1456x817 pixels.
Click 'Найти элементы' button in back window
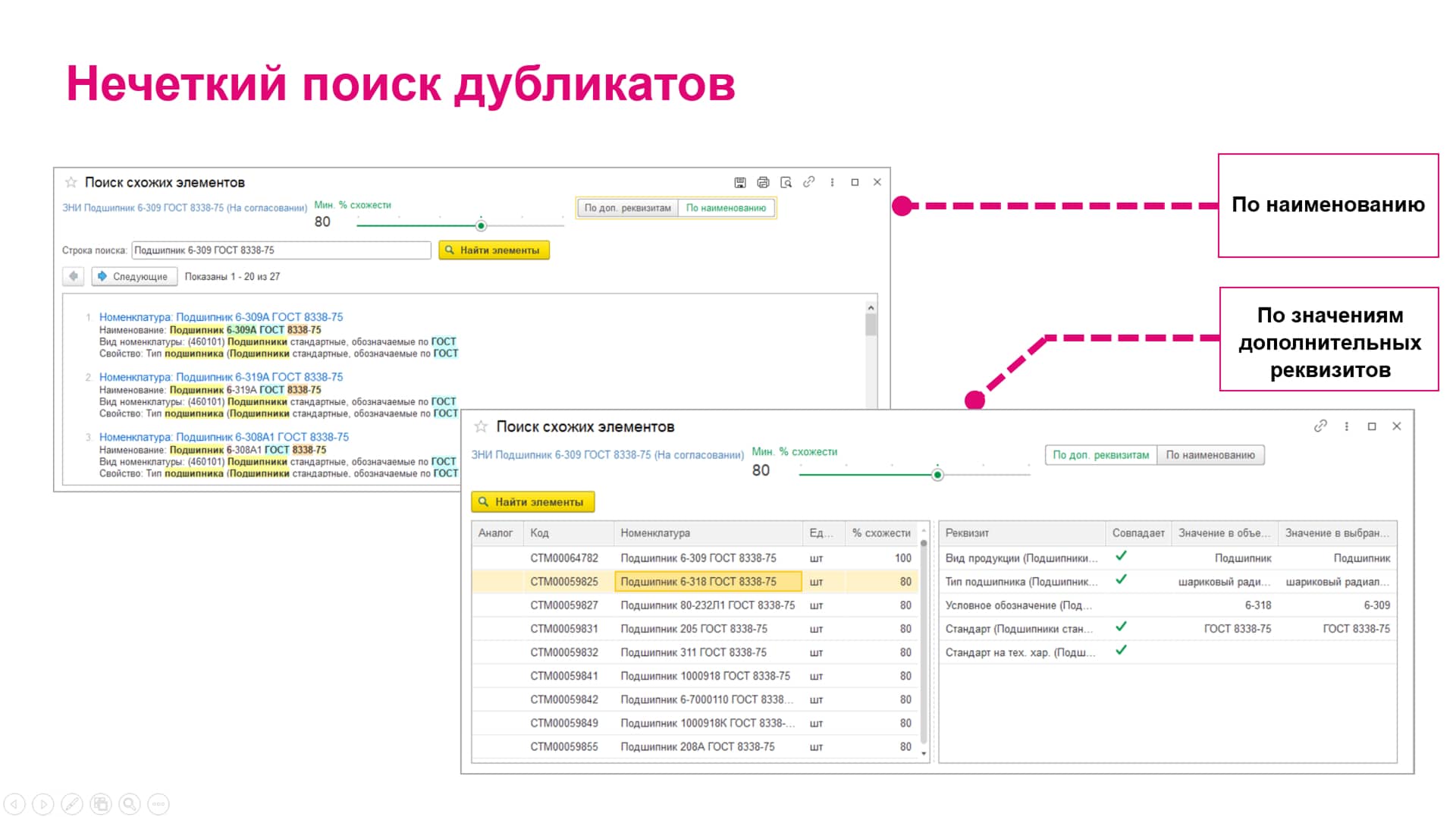click(494, 250)
